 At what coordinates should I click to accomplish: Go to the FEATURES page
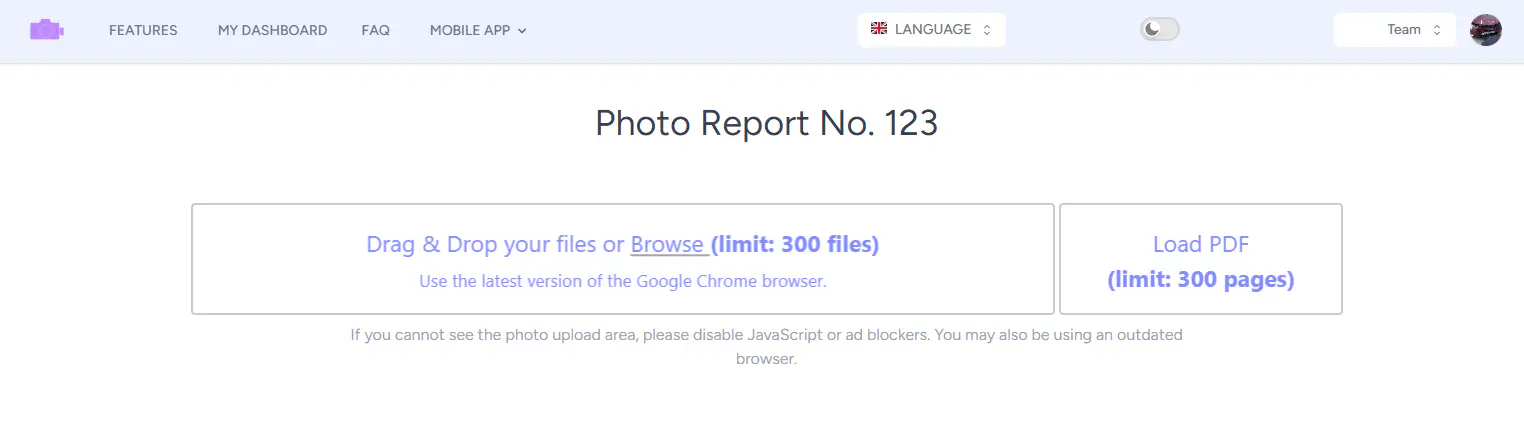coord(143,30)
